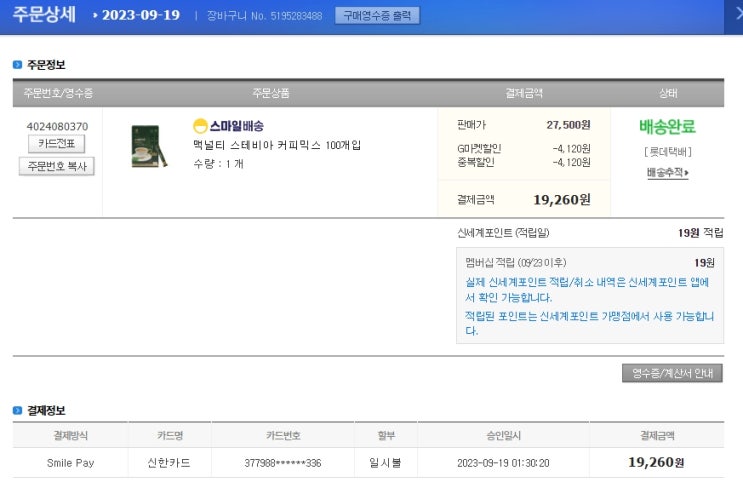The height and width of the screenshot is (488, 743).
Task: Click the 주문정보 section bullet icon
Action: coord(18,64)
